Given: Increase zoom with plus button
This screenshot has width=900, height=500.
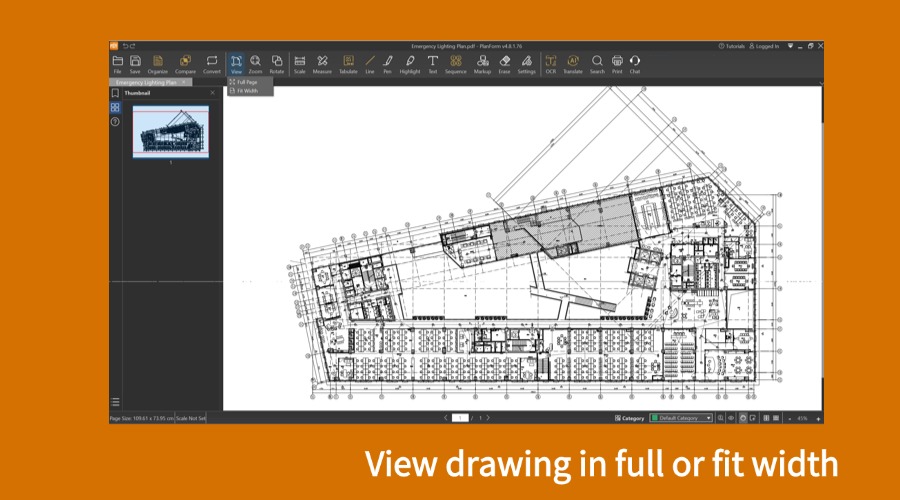Looking at the screenshot, I should click(818, 418).
